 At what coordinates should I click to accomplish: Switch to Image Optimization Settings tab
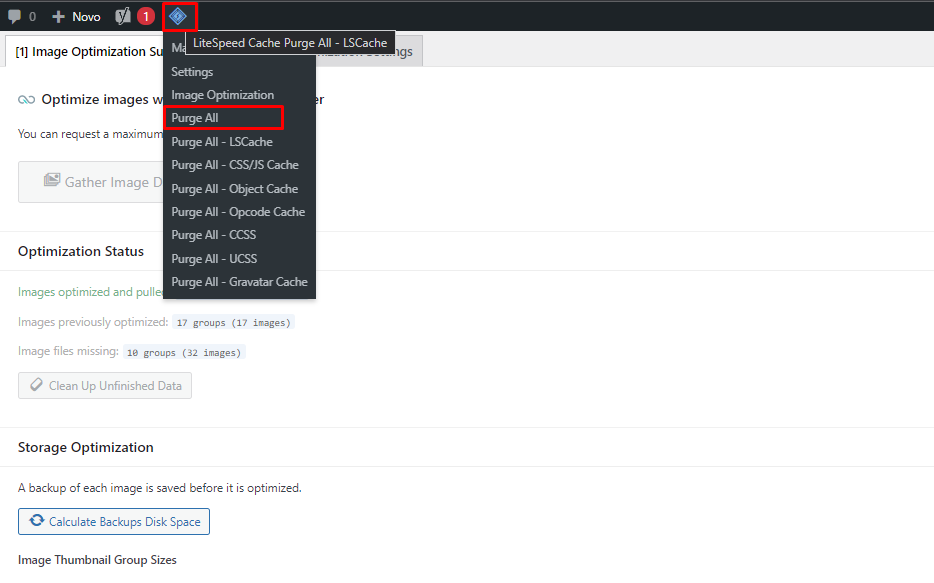click(370, 52)
